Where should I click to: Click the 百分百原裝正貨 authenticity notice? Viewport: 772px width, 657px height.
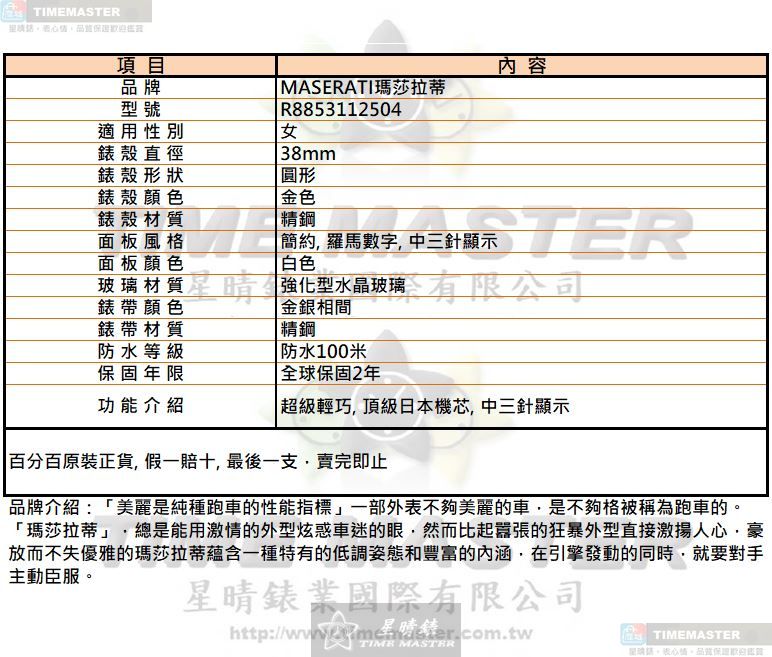click(198, 462)
